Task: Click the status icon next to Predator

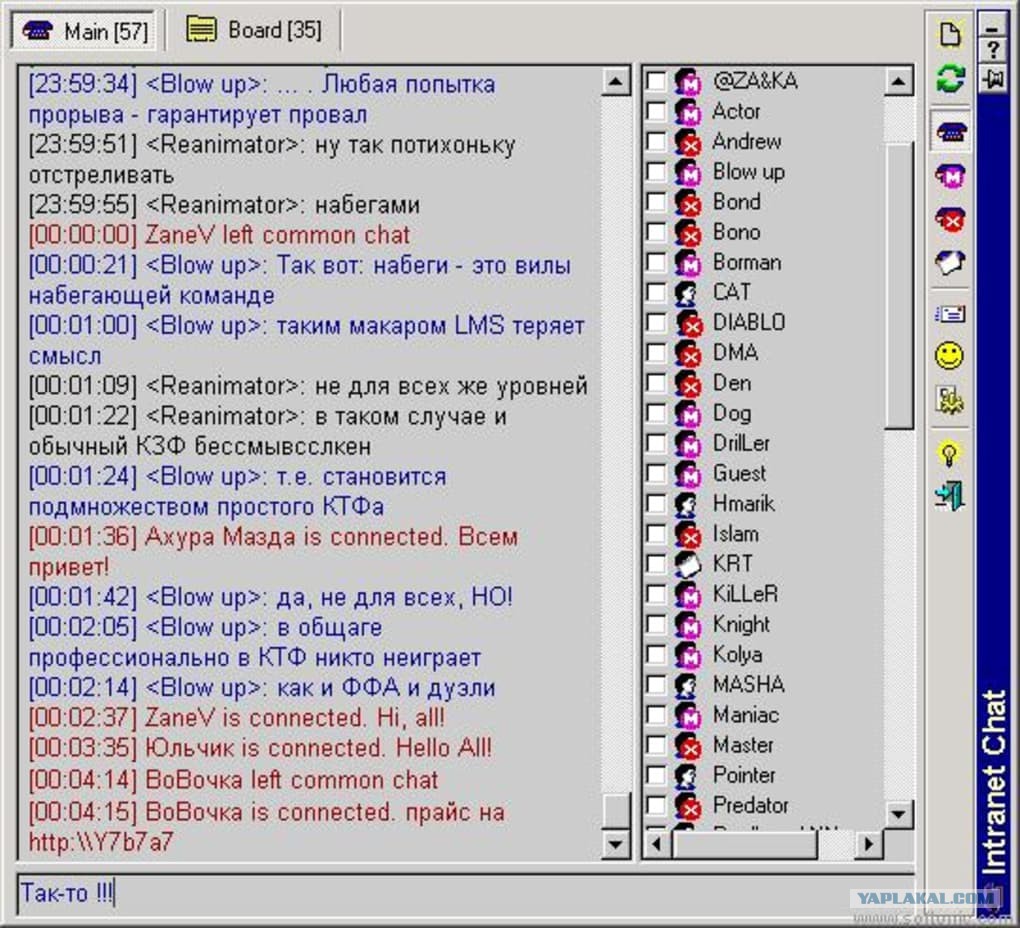Action: 687,806
